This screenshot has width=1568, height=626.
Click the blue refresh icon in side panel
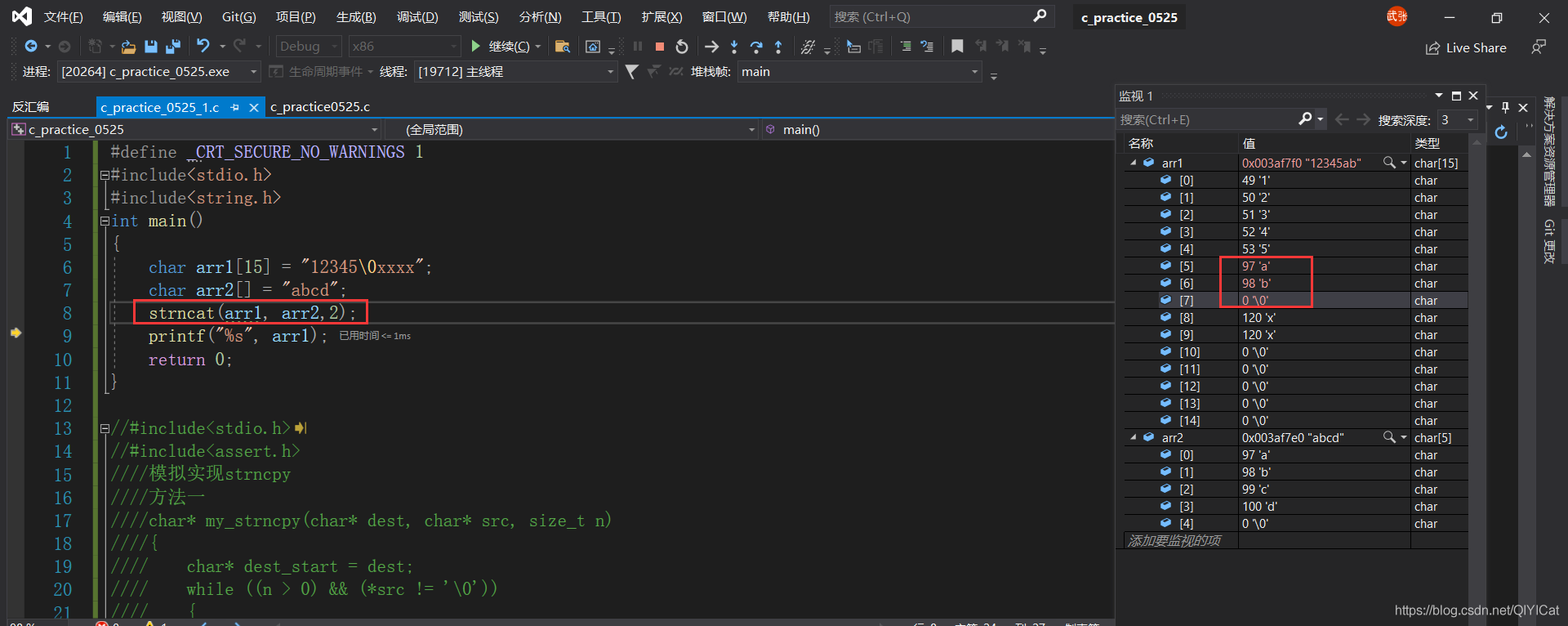point(1501,132)
